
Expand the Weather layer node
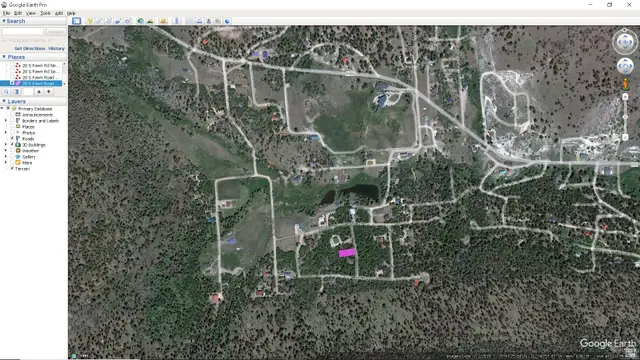(x=6, y=151)
